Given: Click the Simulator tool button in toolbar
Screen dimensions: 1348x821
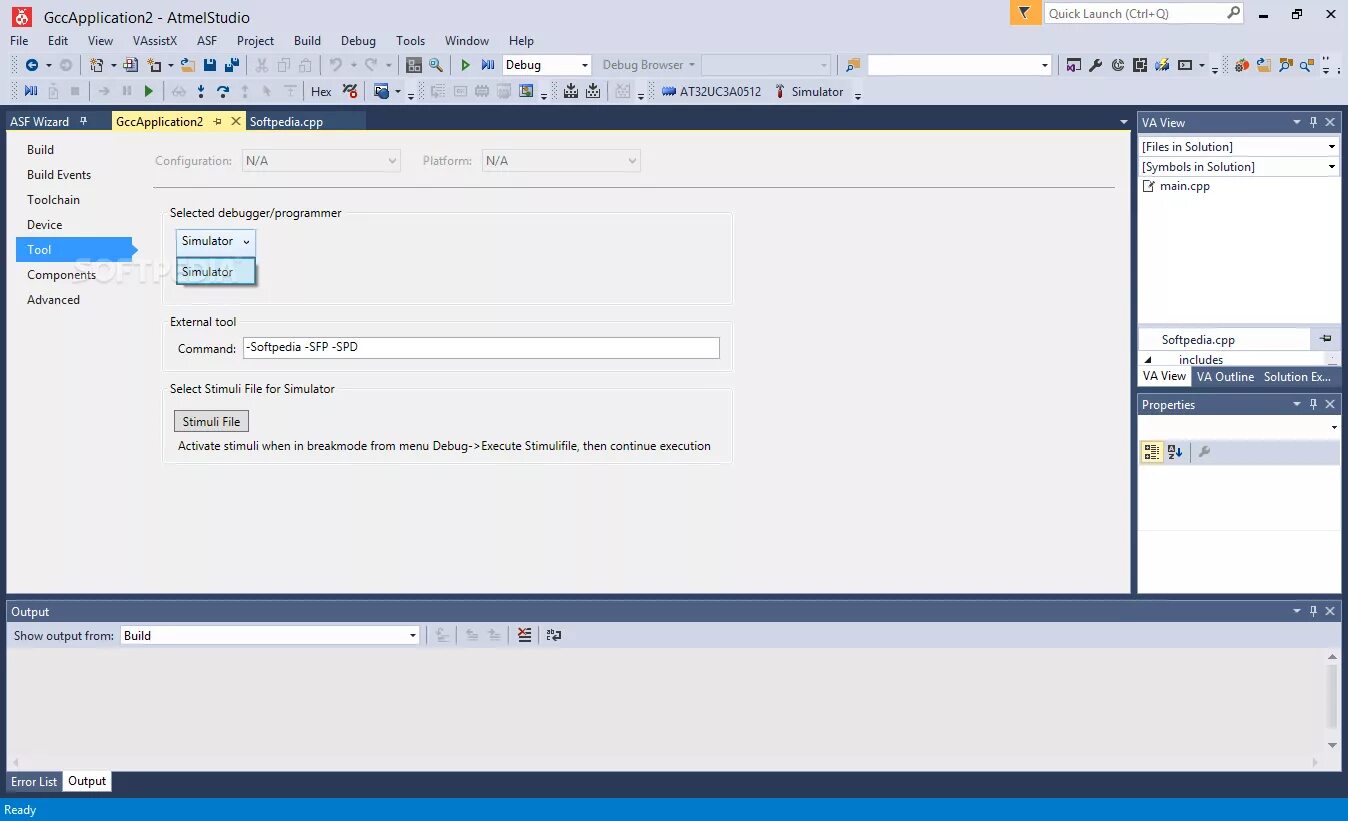Looking at the screenshot, I should point(808,91).
